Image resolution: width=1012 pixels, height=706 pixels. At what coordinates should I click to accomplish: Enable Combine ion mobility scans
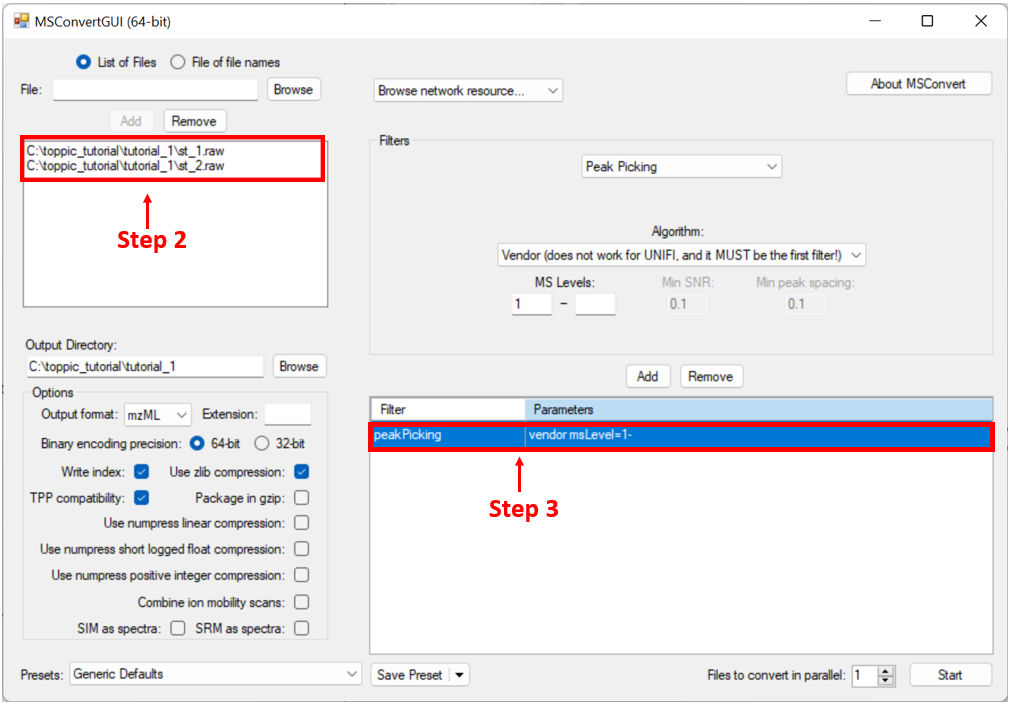(x=301, y=602)
